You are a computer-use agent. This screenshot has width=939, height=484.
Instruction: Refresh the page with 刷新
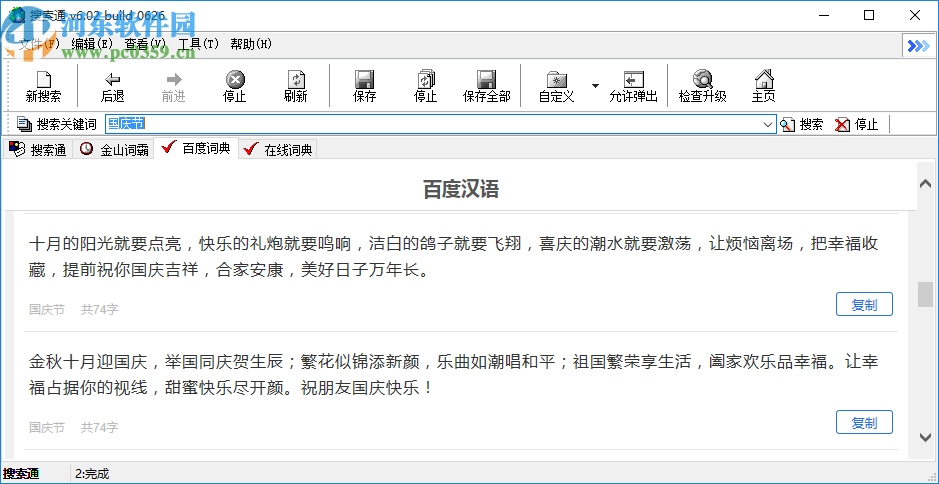(x=296, y=86)
